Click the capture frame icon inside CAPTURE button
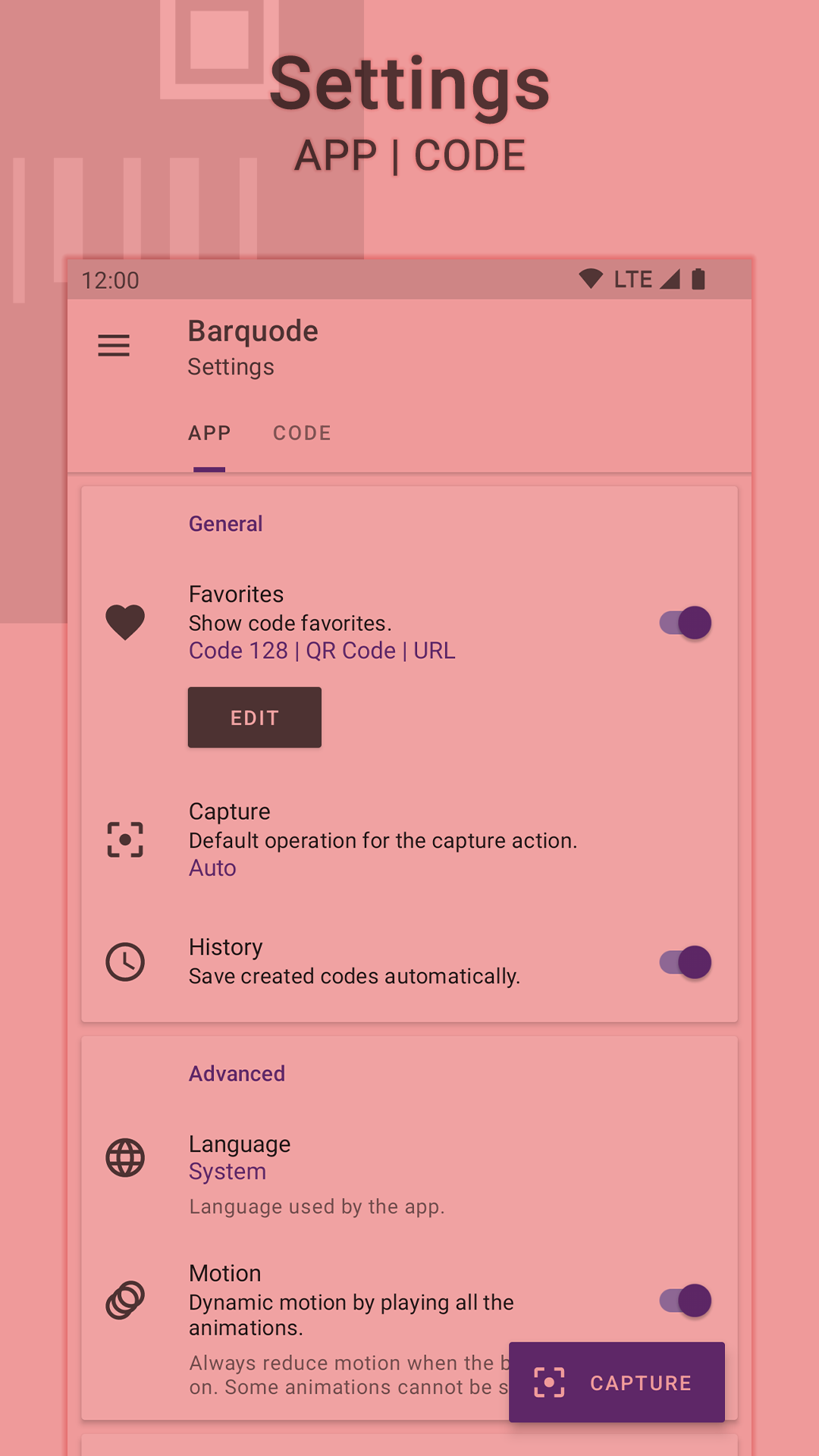The image size is (819, 1456). (549, 1382)
